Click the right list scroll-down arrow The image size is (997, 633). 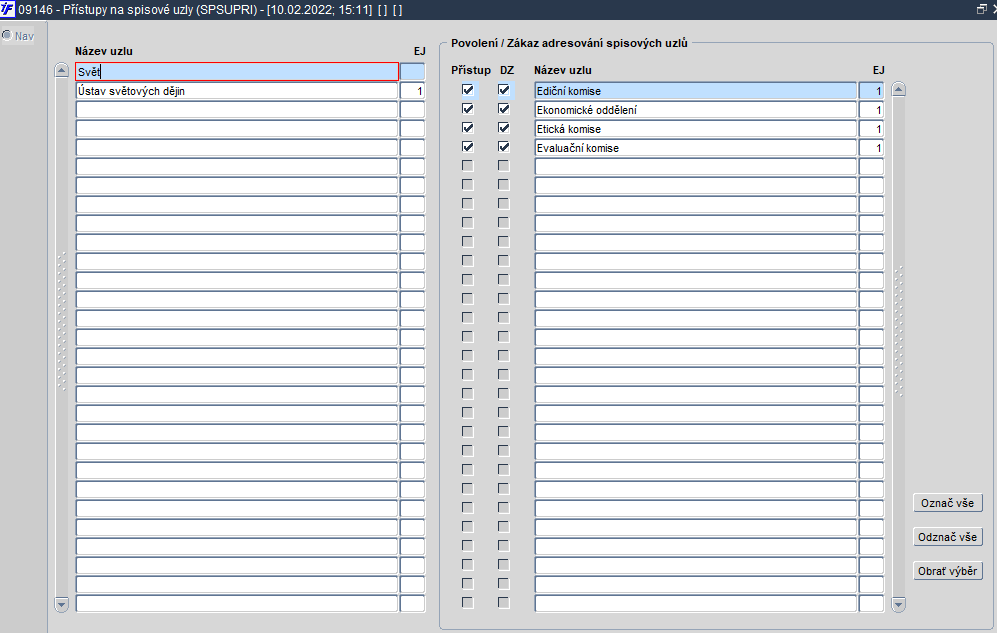898,604
